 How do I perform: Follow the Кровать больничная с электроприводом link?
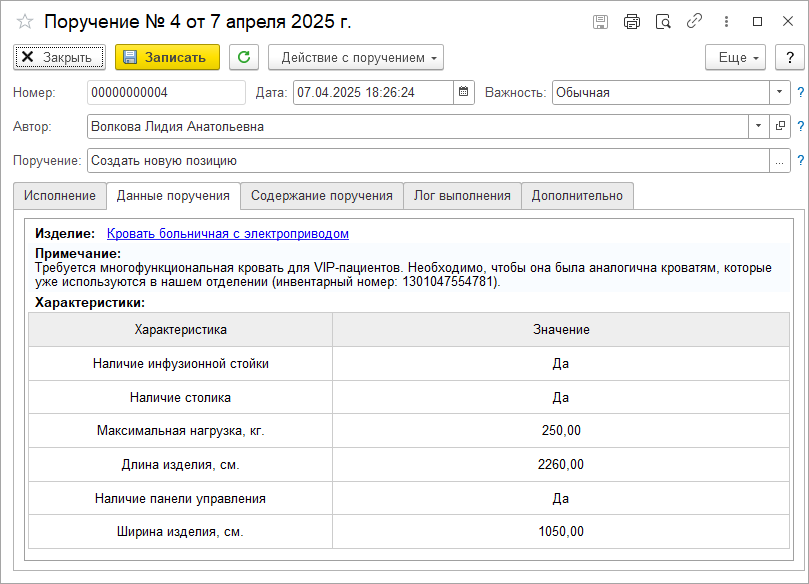click(x=228, y=234)
